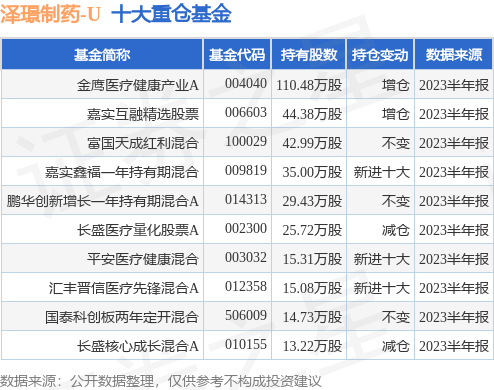Click the 基金简称 column header

click(102, 55)
